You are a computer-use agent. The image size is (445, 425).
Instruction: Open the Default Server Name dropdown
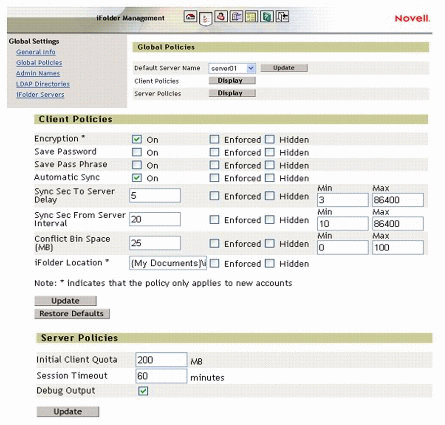click(x=232, y=68)
